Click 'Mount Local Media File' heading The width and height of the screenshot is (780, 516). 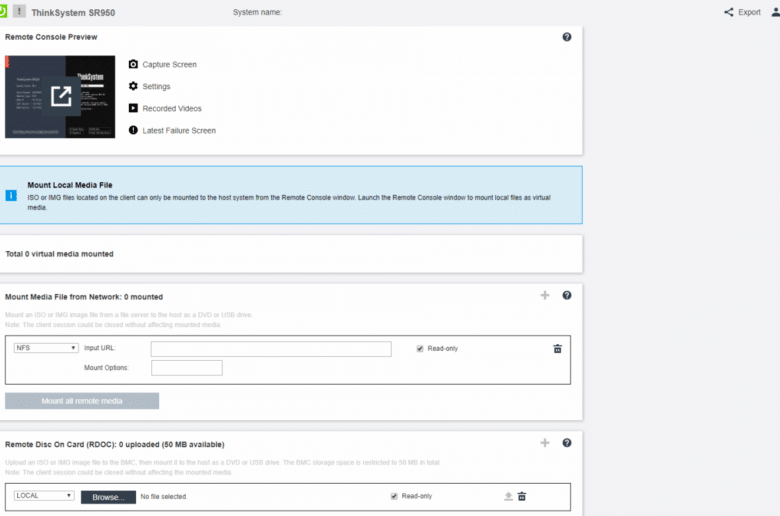click(70, 185)
